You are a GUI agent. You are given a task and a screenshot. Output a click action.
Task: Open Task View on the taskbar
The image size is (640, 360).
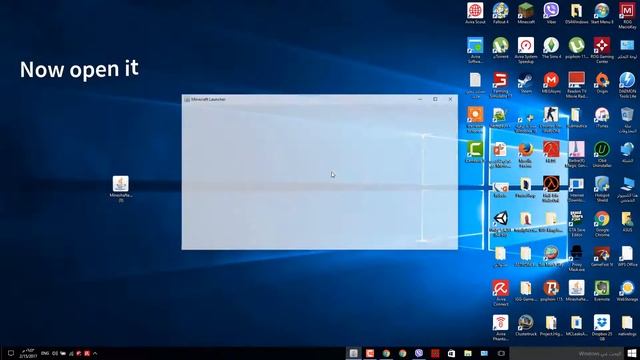(501, 353)
